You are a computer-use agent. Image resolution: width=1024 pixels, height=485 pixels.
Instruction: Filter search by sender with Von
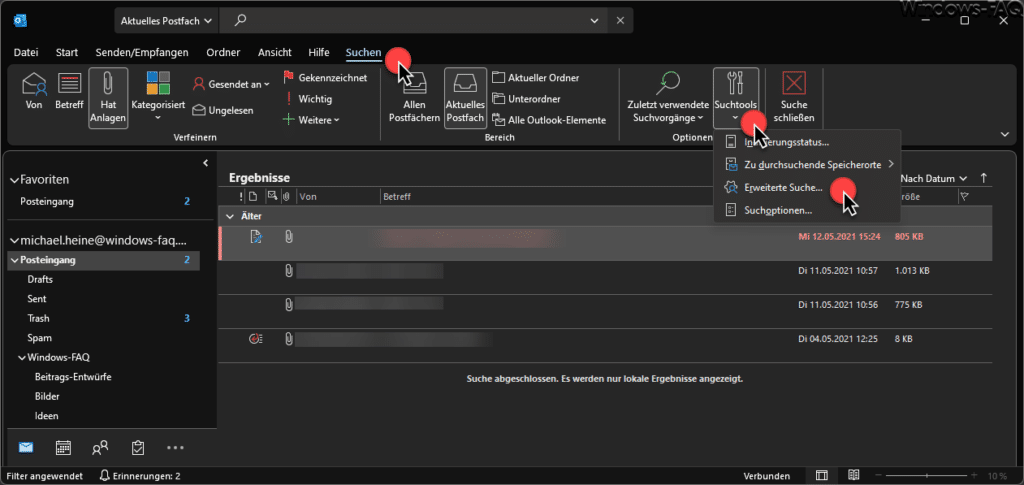pos(33,91)
